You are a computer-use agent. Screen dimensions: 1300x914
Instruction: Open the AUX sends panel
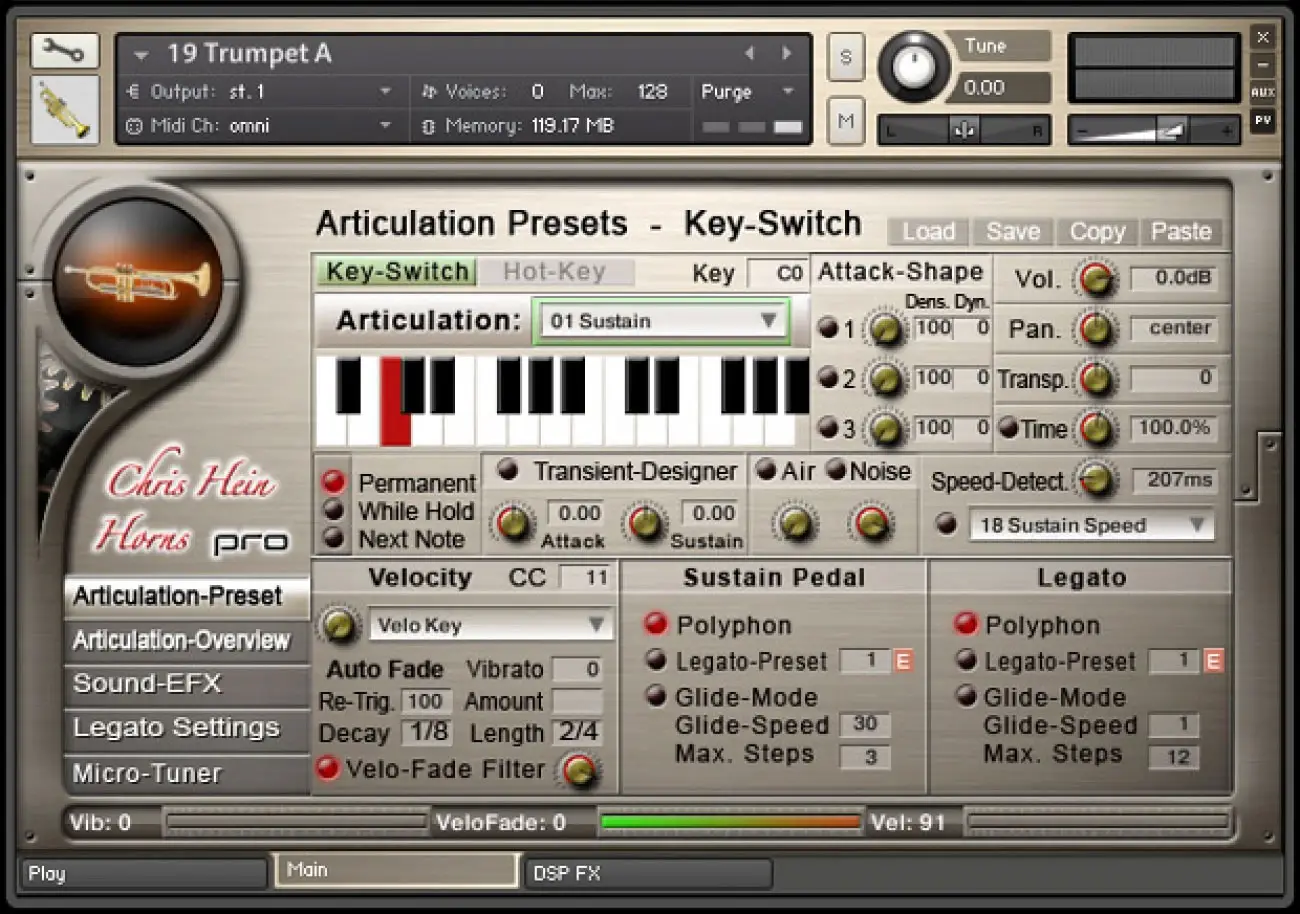pyautogui.click(x=1263, y=93)
